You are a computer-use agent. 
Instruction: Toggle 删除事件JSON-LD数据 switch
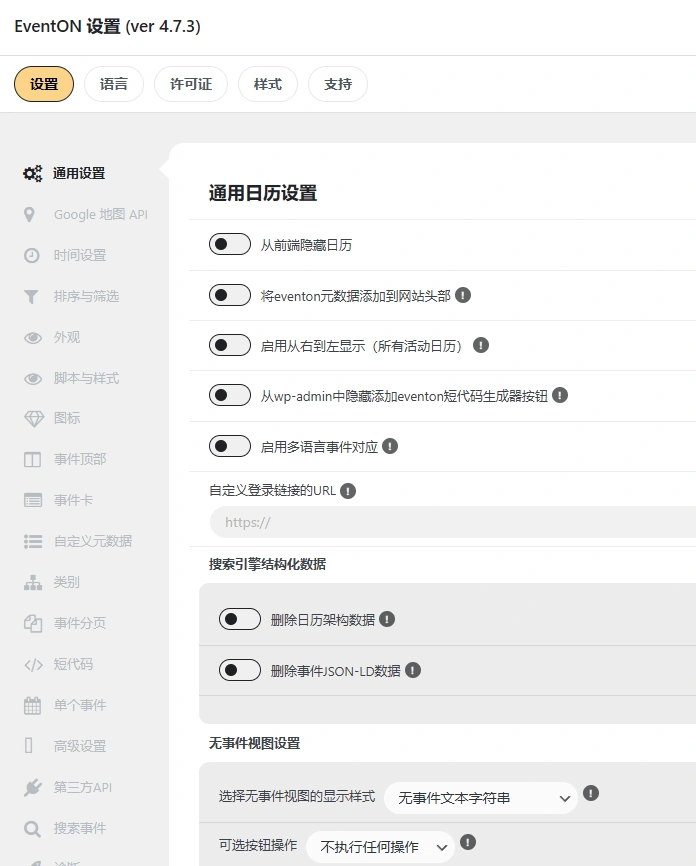click(240, 670)
